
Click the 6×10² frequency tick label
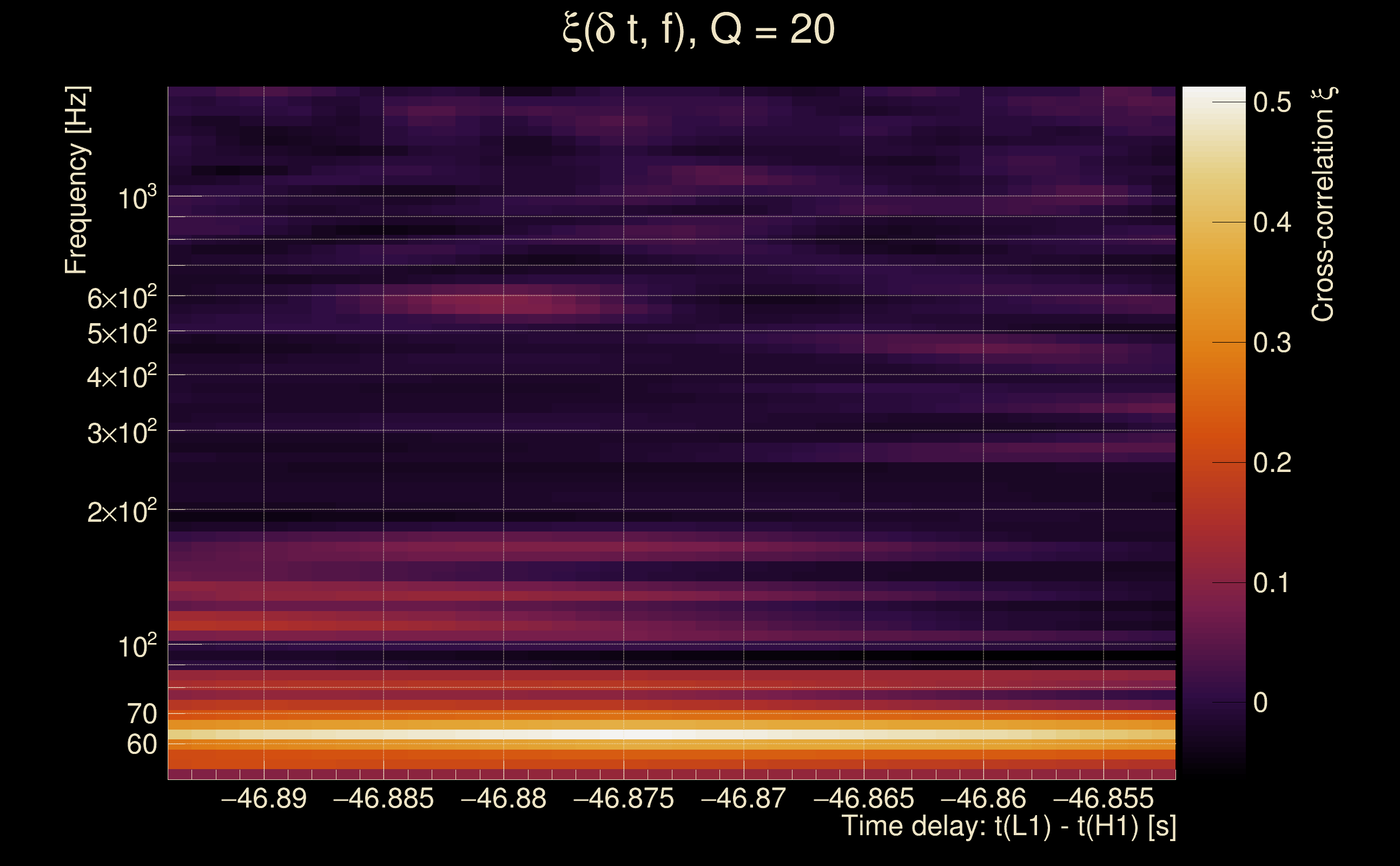121,298
